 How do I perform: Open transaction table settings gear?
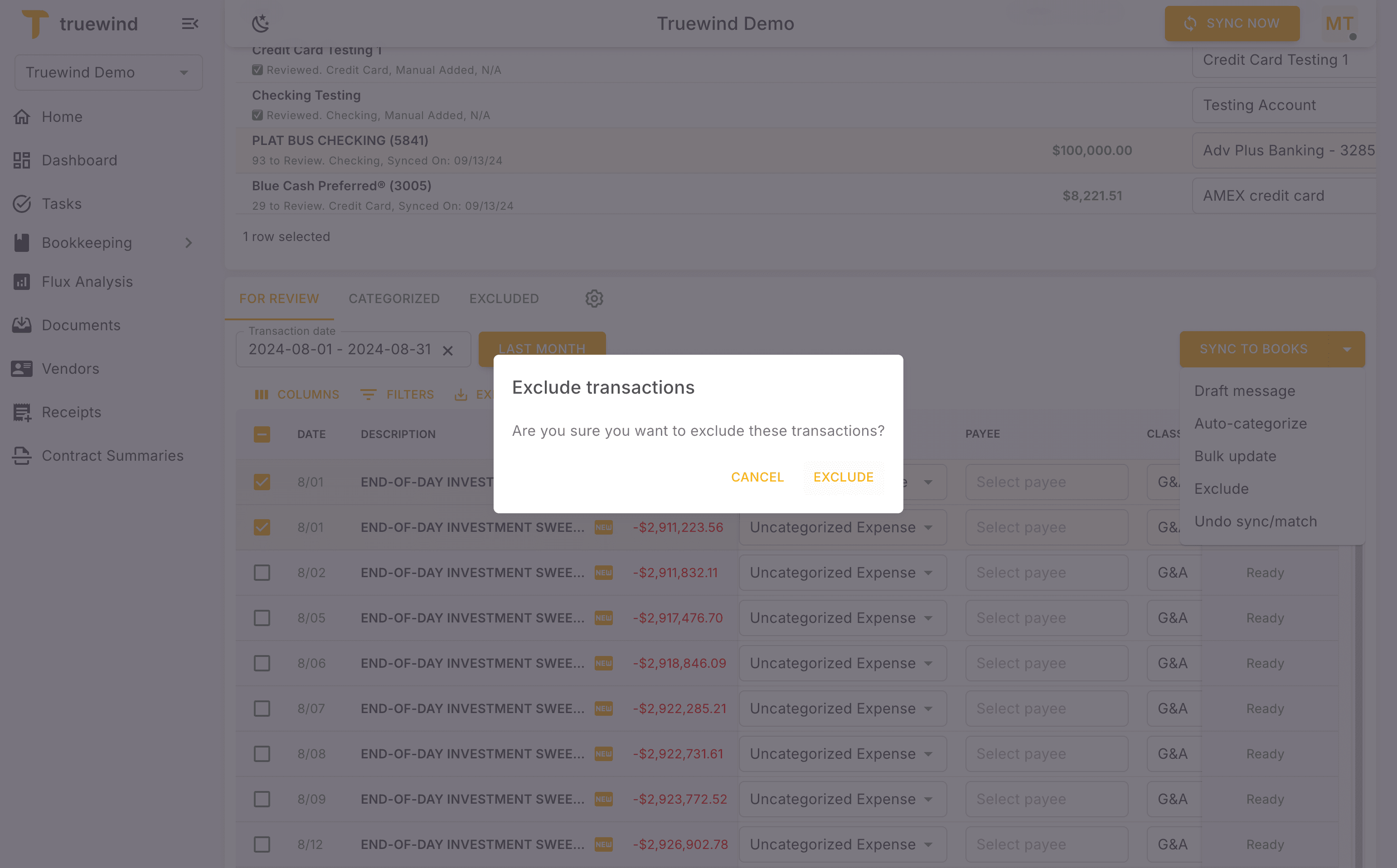point(594,299)
